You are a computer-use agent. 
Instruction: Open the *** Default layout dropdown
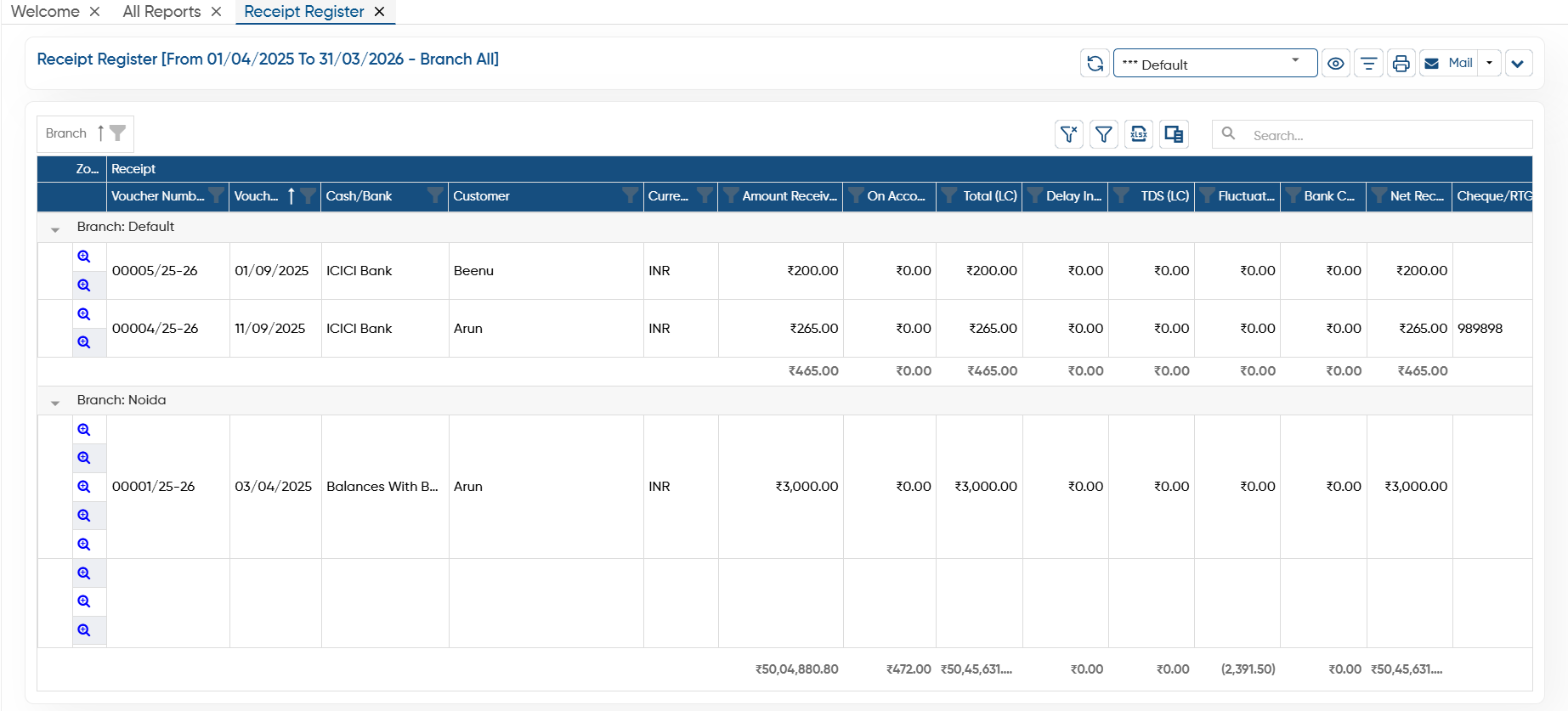pos(1215,64)
